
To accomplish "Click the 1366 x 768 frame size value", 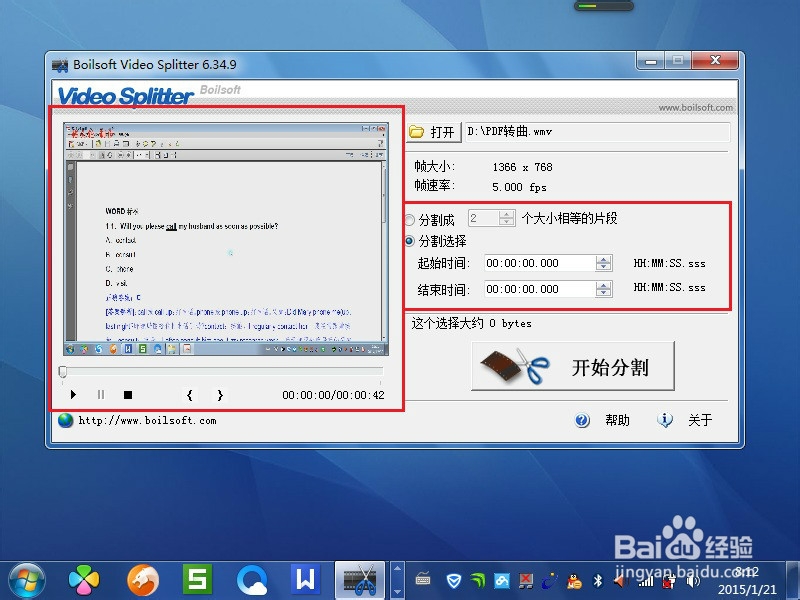I will coord(522,167).
